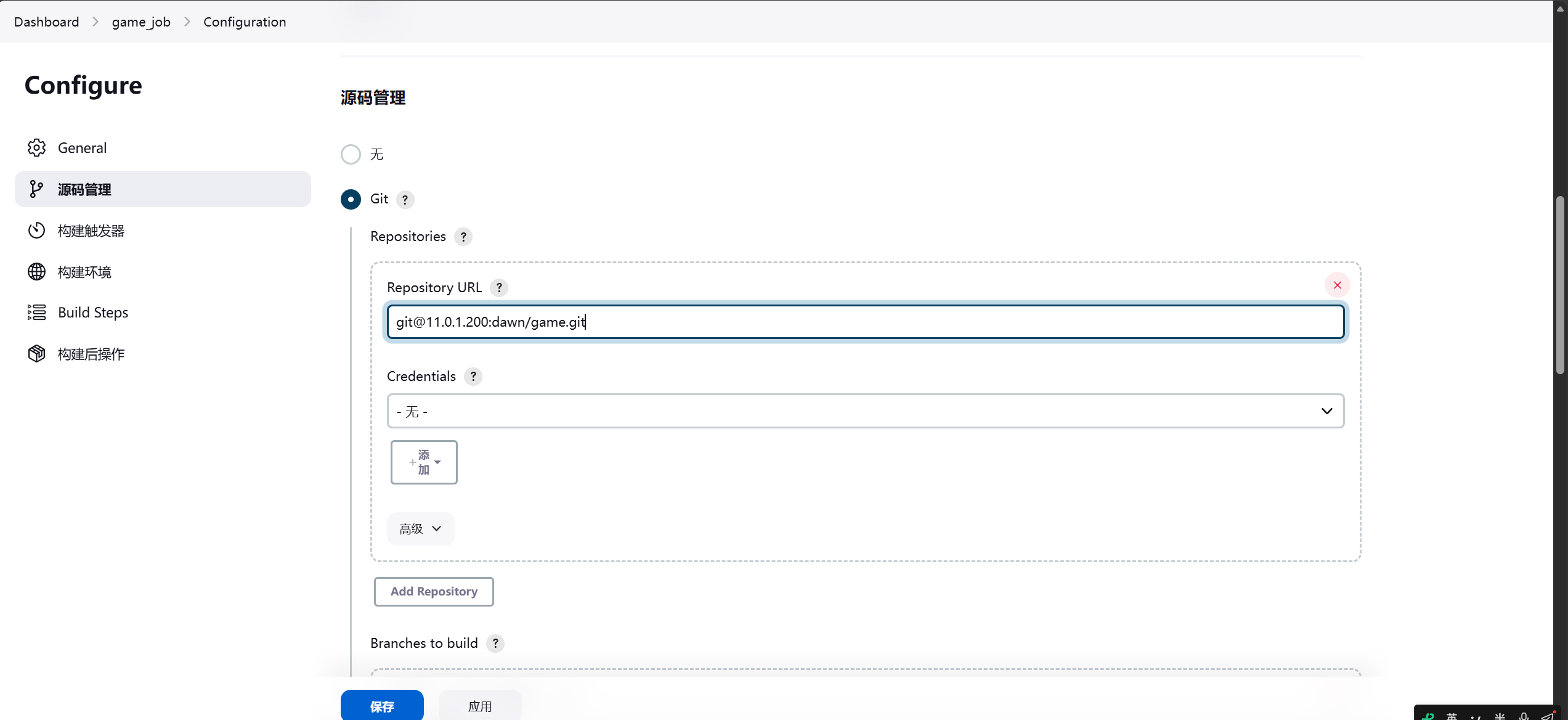
Task: Go to 构建环境 section in sidebar
Action: tap(163, 272)
